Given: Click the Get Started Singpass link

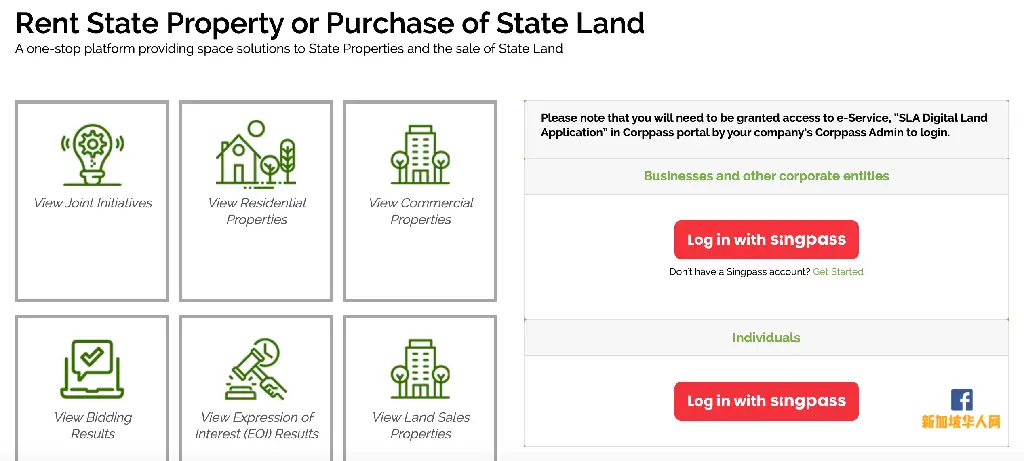Looking at the screenshot, I should click(x=838, y=272).
